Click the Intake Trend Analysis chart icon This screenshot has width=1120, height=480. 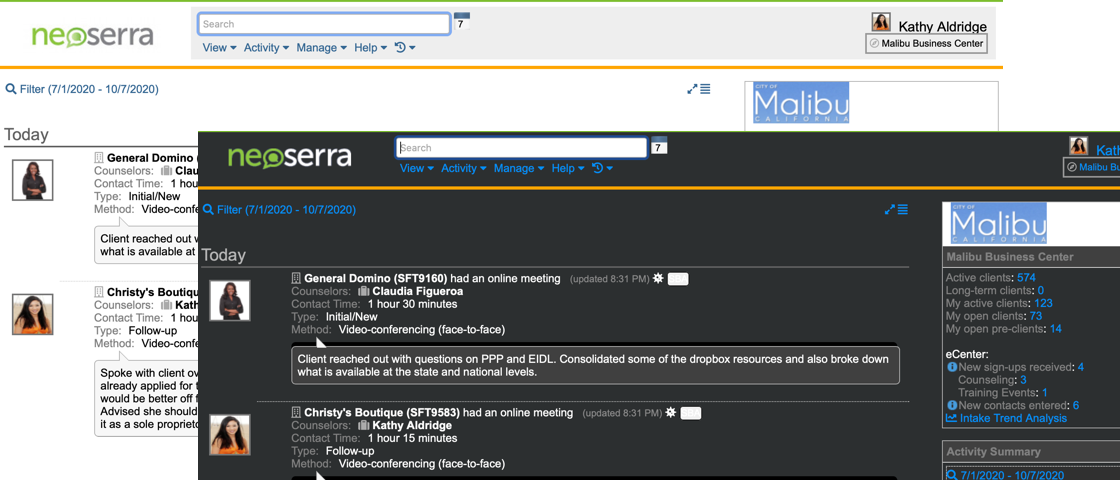(x=951, y=418)
